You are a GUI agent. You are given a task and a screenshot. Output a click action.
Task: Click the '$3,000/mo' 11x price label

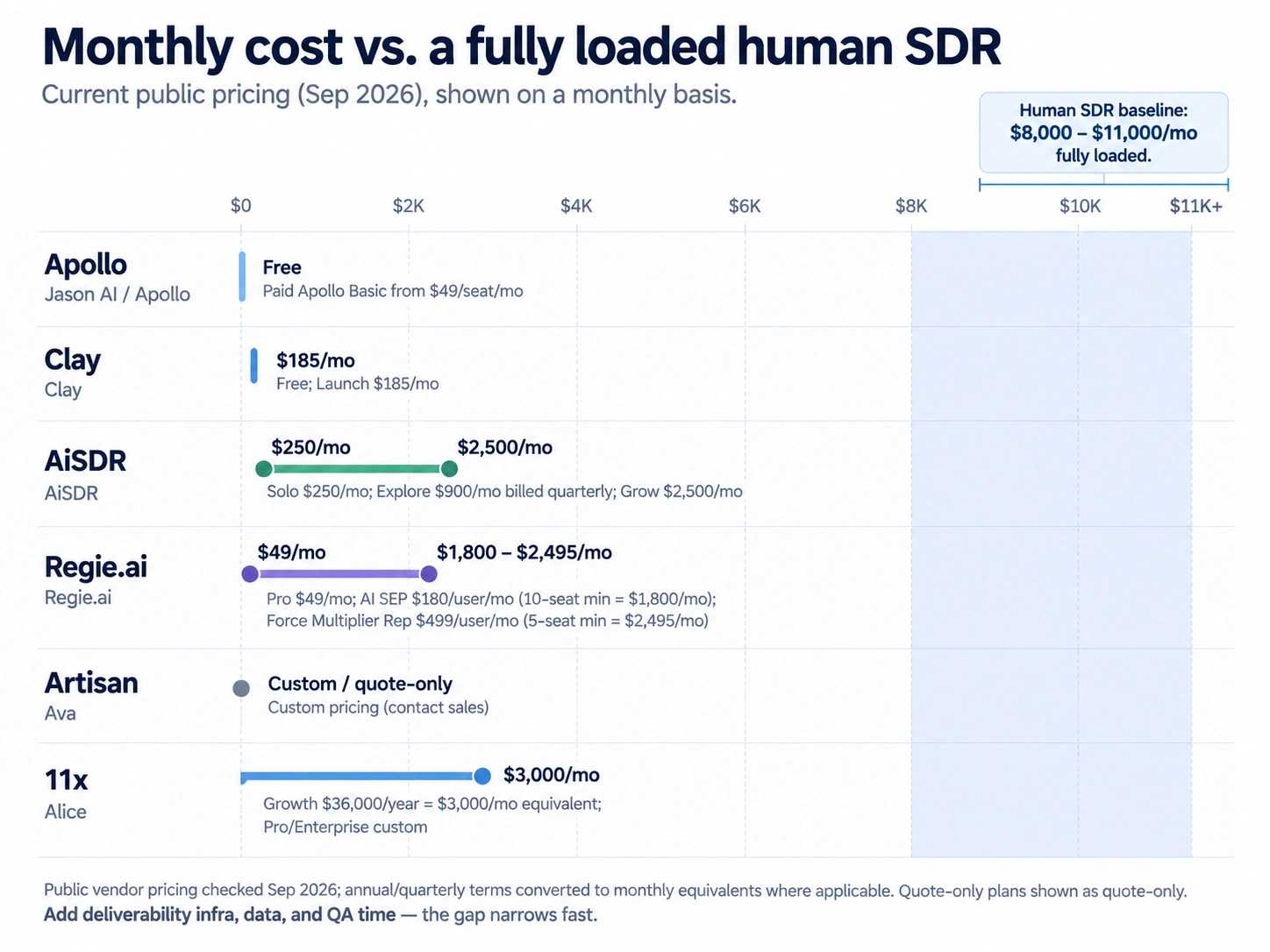(552, 775)
